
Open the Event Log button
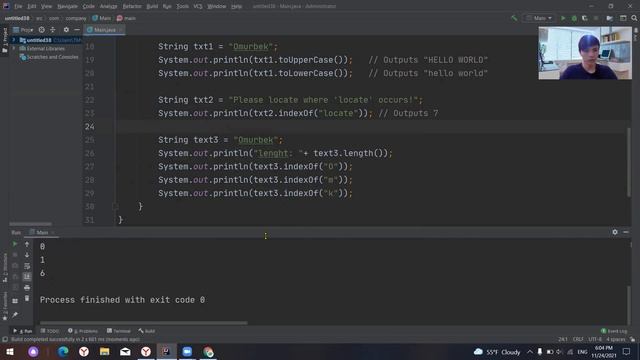pyautogui.click(x=614, y=331)
